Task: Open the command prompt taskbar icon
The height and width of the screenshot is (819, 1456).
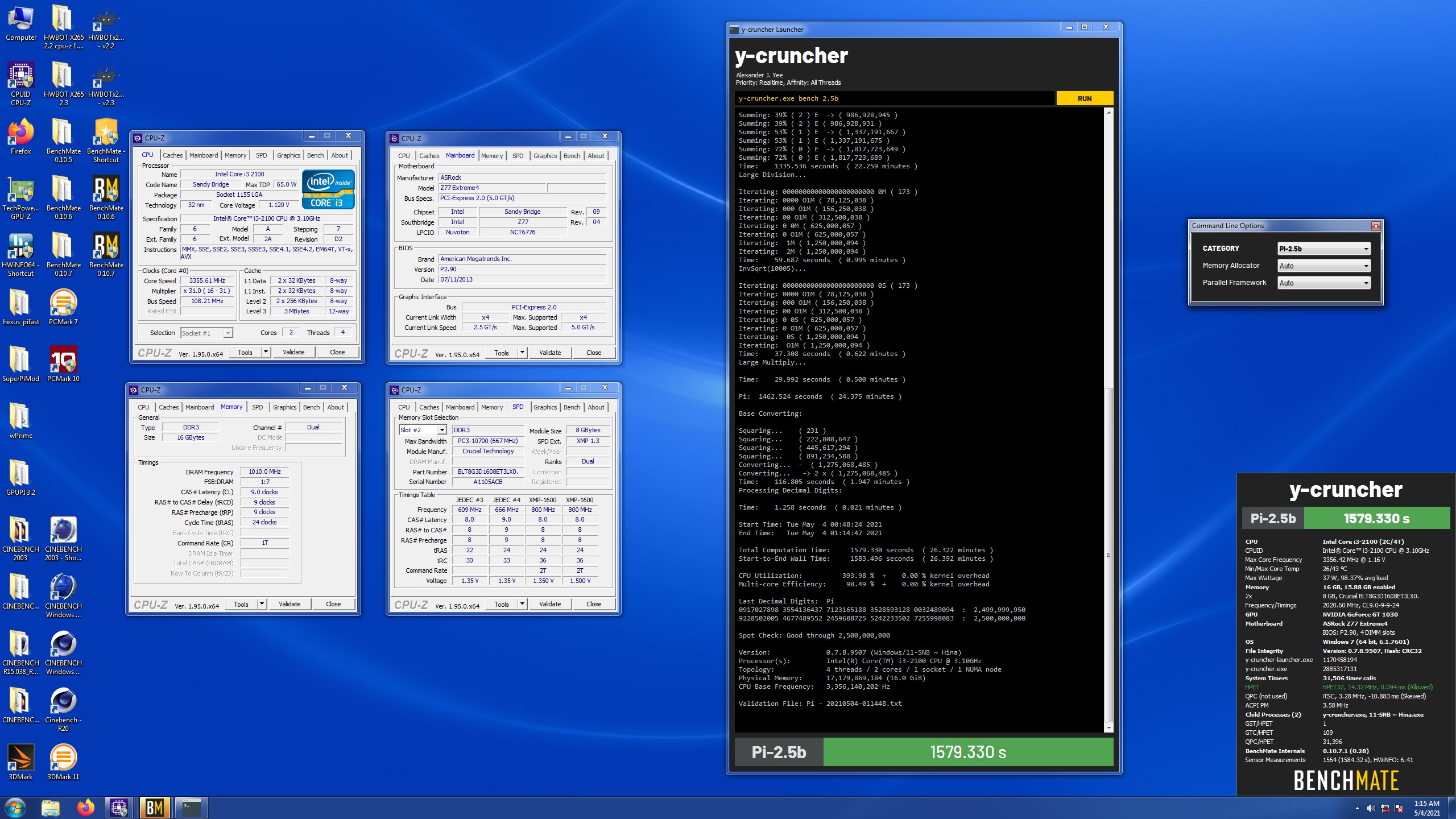Action: point(191,808)
